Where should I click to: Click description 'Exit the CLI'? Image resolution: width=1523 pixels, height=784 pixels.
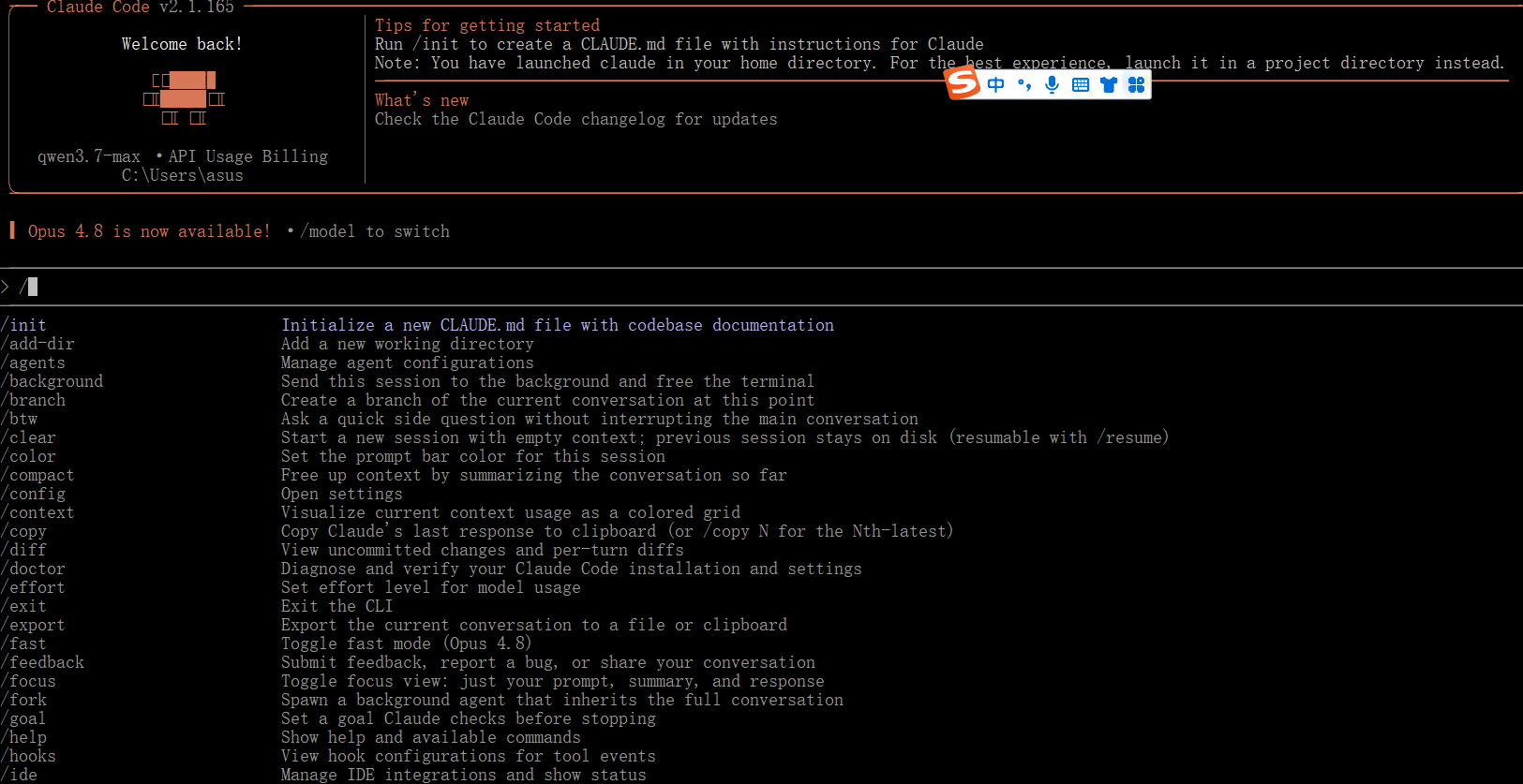(337, 606)
